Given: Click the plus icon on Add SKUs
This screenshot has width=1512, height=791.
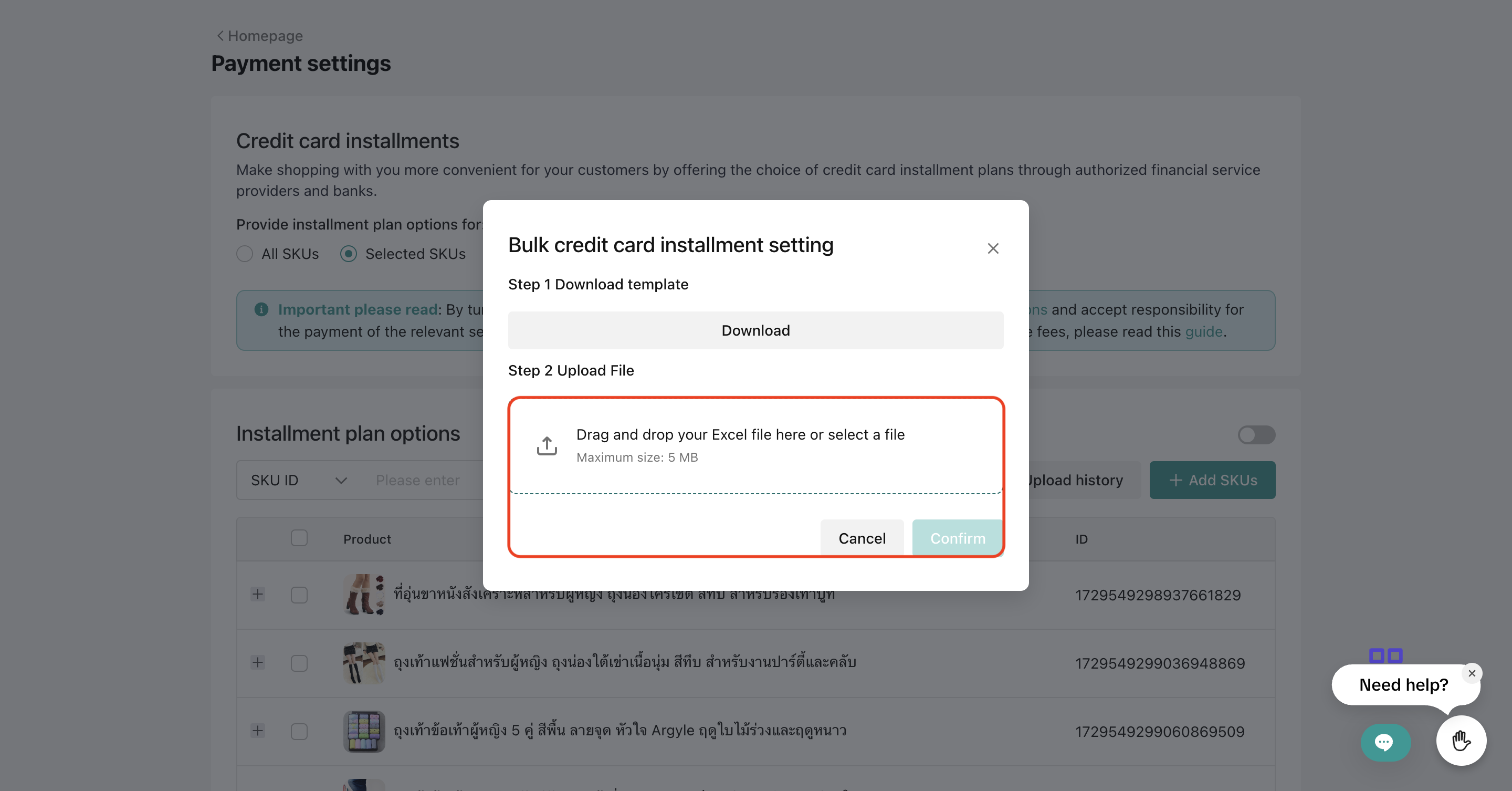Looking at the screenshot, I should point(1175,481).
